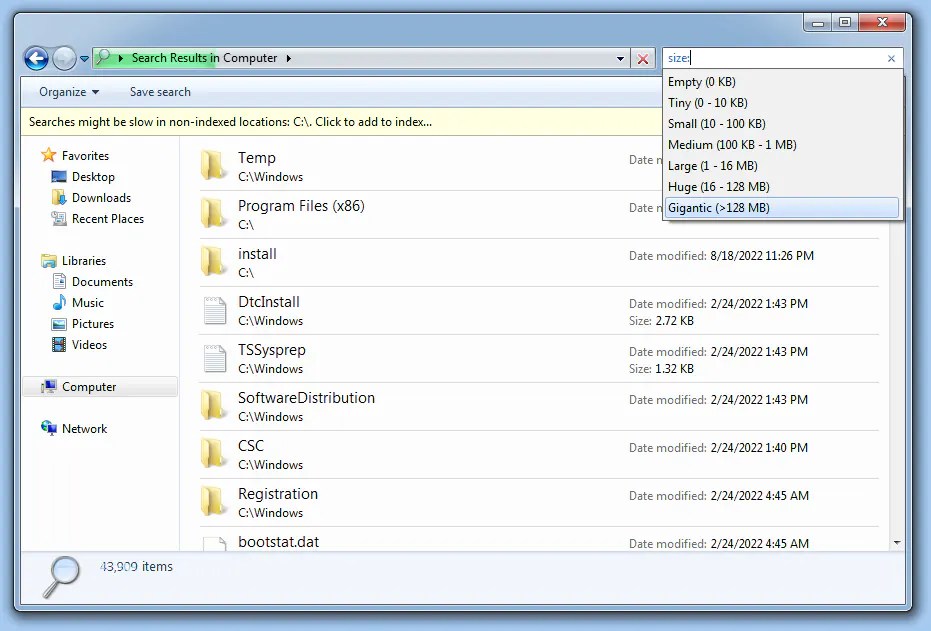Select the Network node
The width and height of the screenshot is (931, 631).
85,428
